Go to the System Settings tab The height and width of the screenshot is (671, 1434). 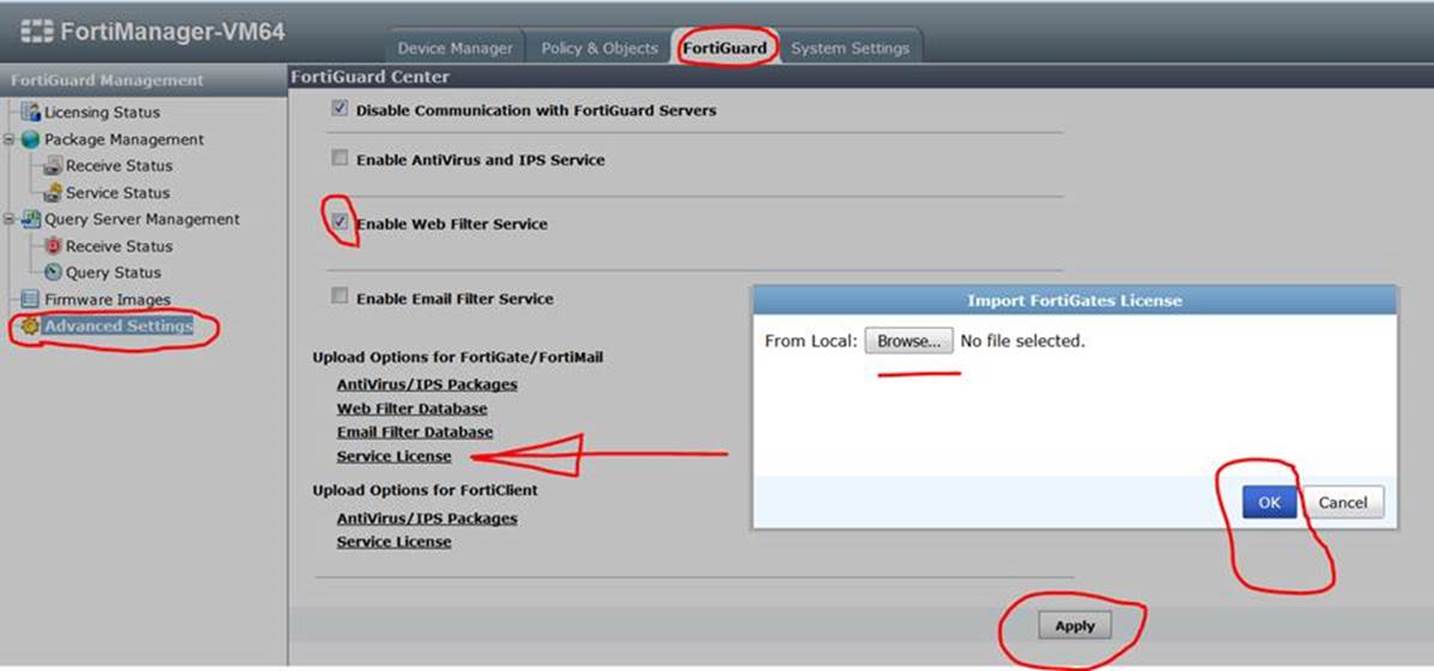tap(850, 48)
